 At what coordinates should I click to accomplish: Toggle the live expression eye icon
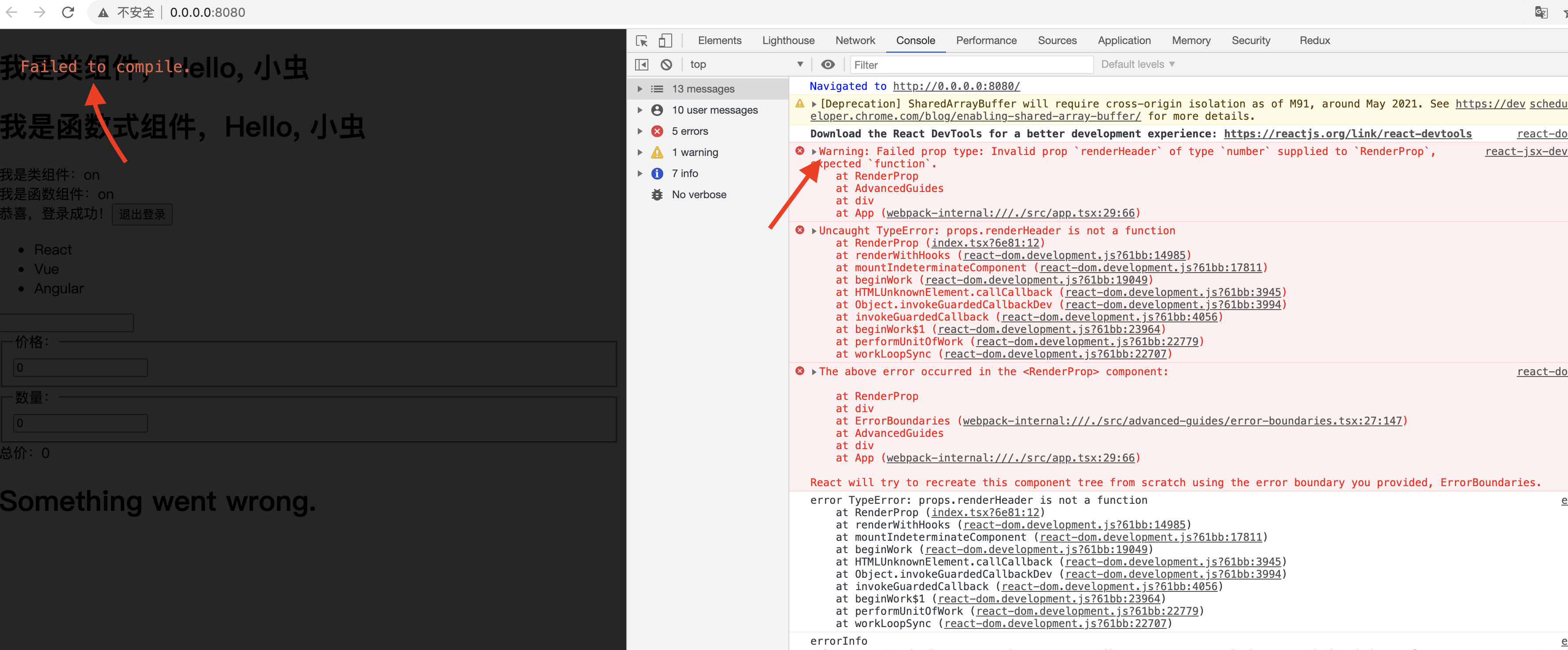828,64
